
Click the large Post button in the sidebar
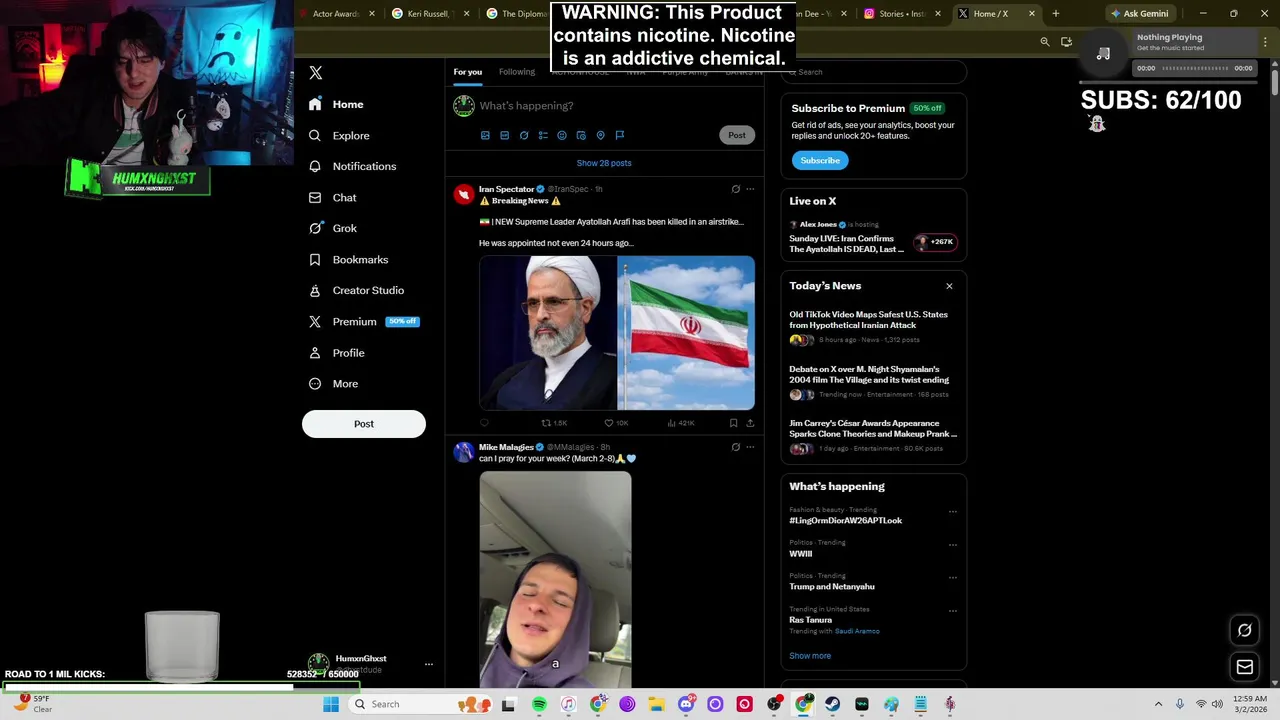(x=364, y=424)
